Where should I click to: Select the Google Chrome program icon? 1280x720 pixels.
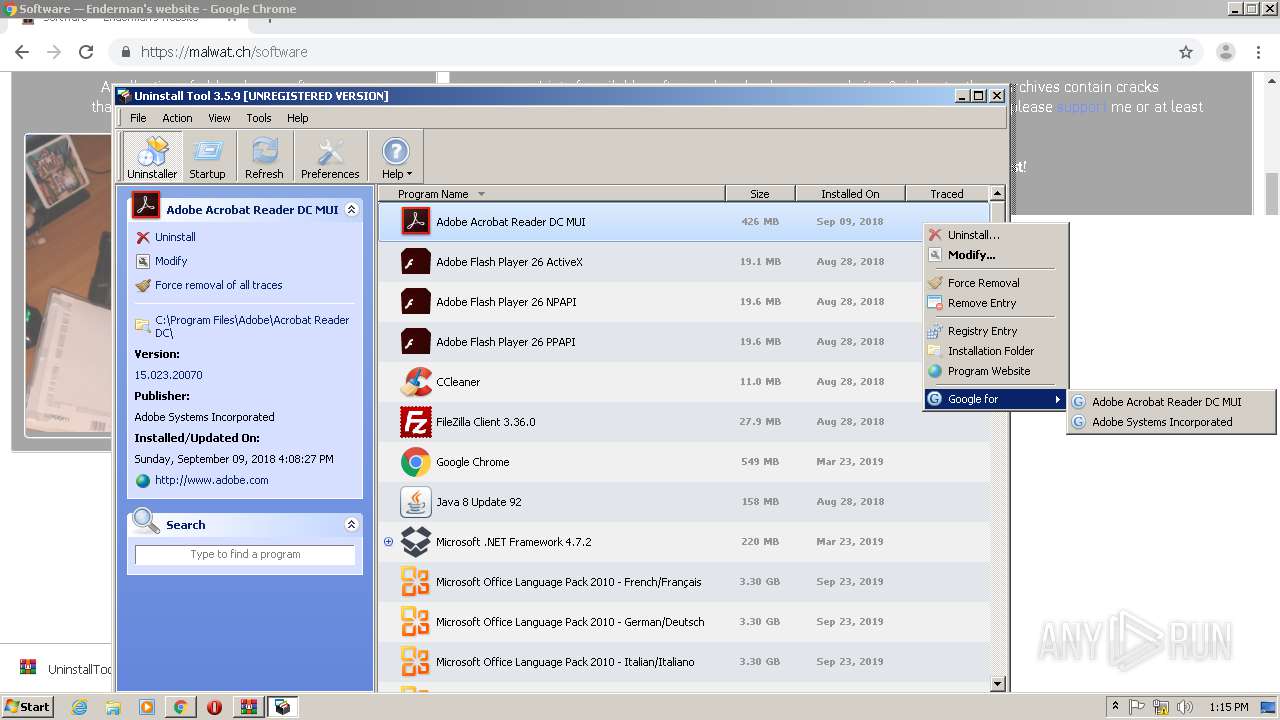tap(416, 462)
